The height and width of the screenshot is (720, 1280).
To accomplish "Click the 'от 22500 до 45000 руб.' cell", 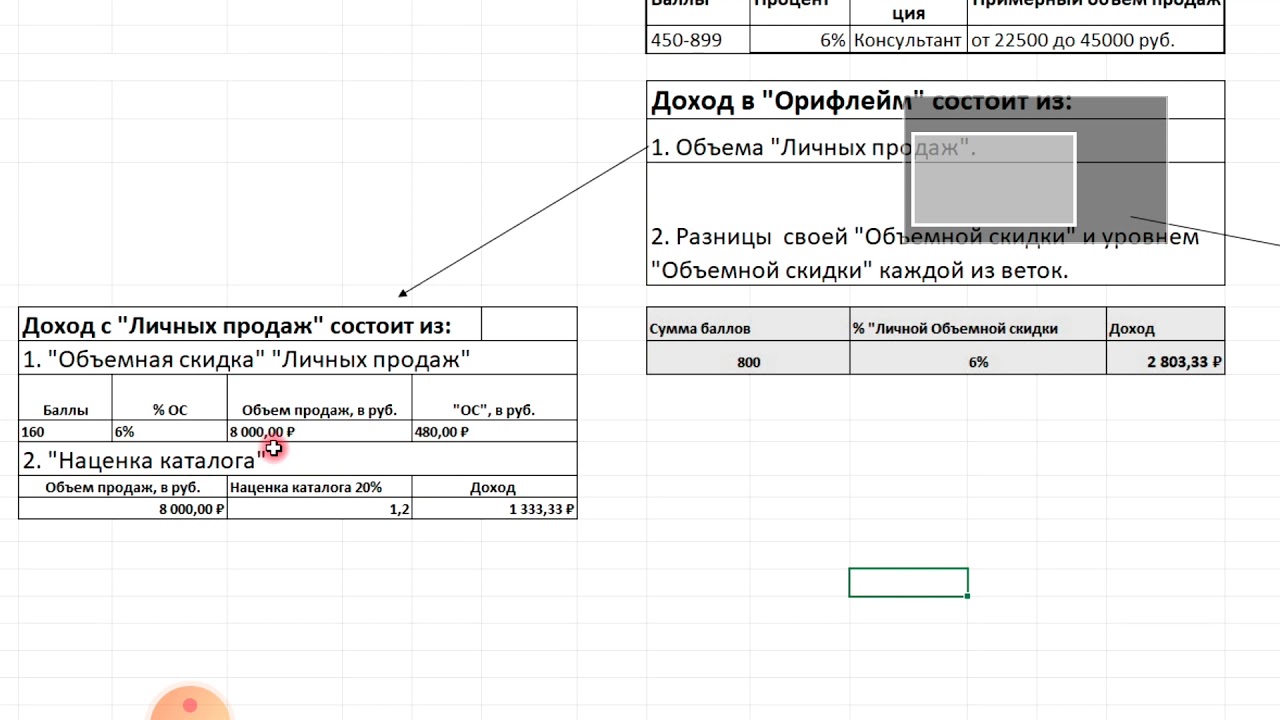I will [1096, 40].
